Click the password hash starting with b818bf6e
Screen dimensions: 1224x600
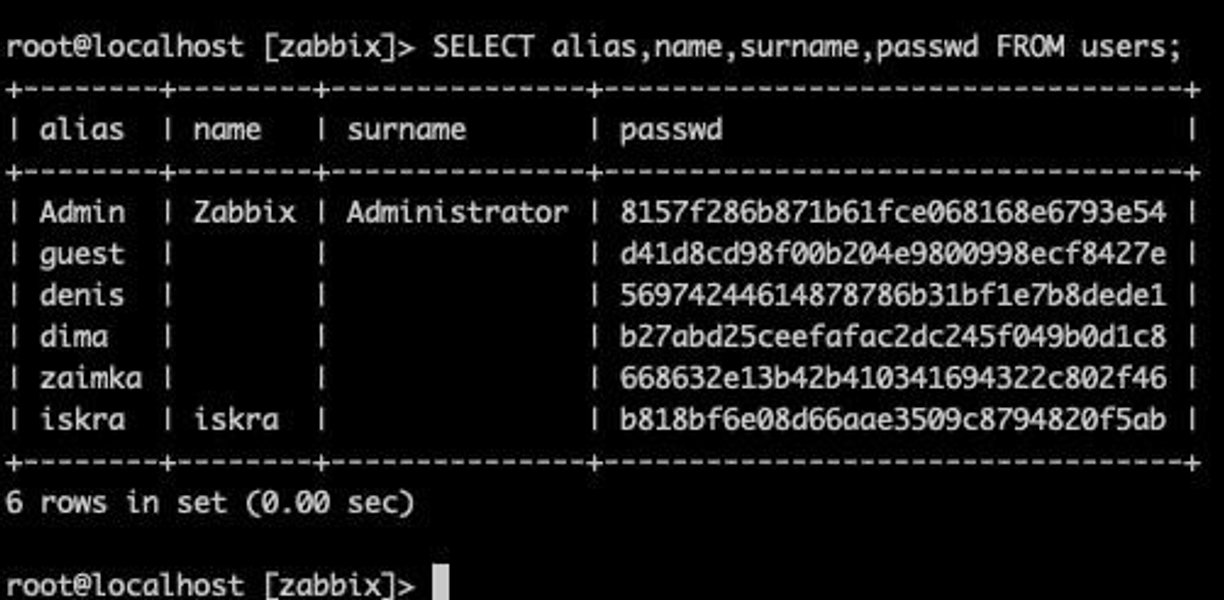click(892, 419)
